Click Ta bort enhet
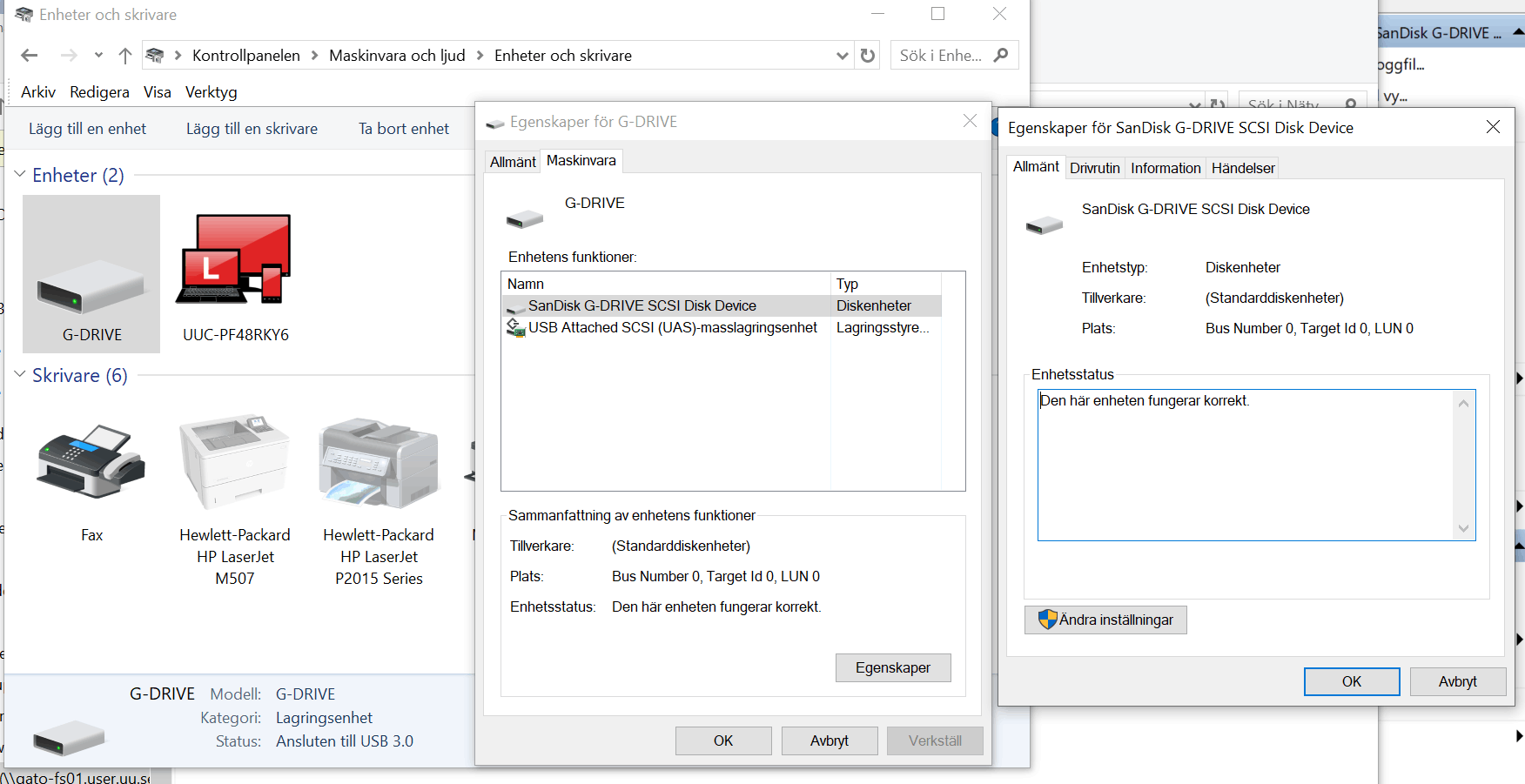 click(x=404, y=129)
